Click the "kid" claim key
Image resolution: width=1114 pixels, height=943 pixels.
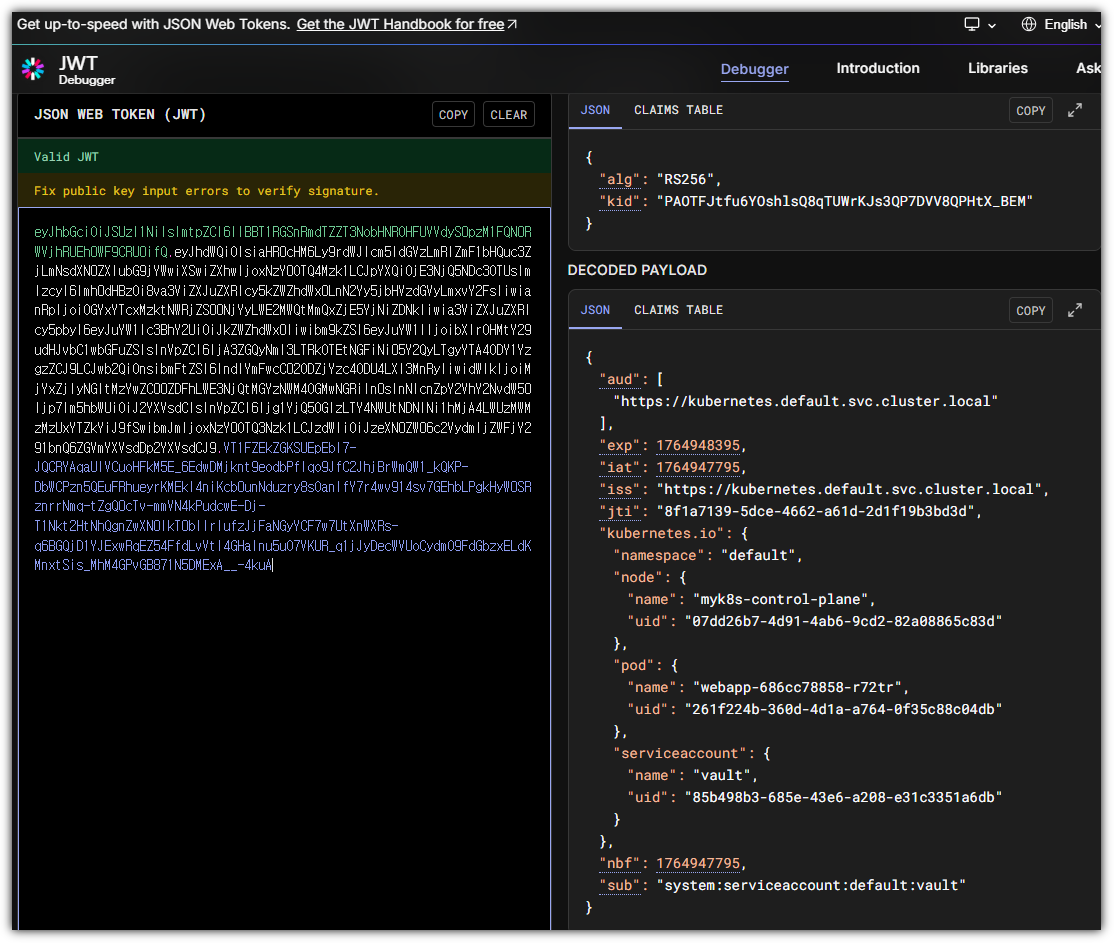click(x=619, y=201)
